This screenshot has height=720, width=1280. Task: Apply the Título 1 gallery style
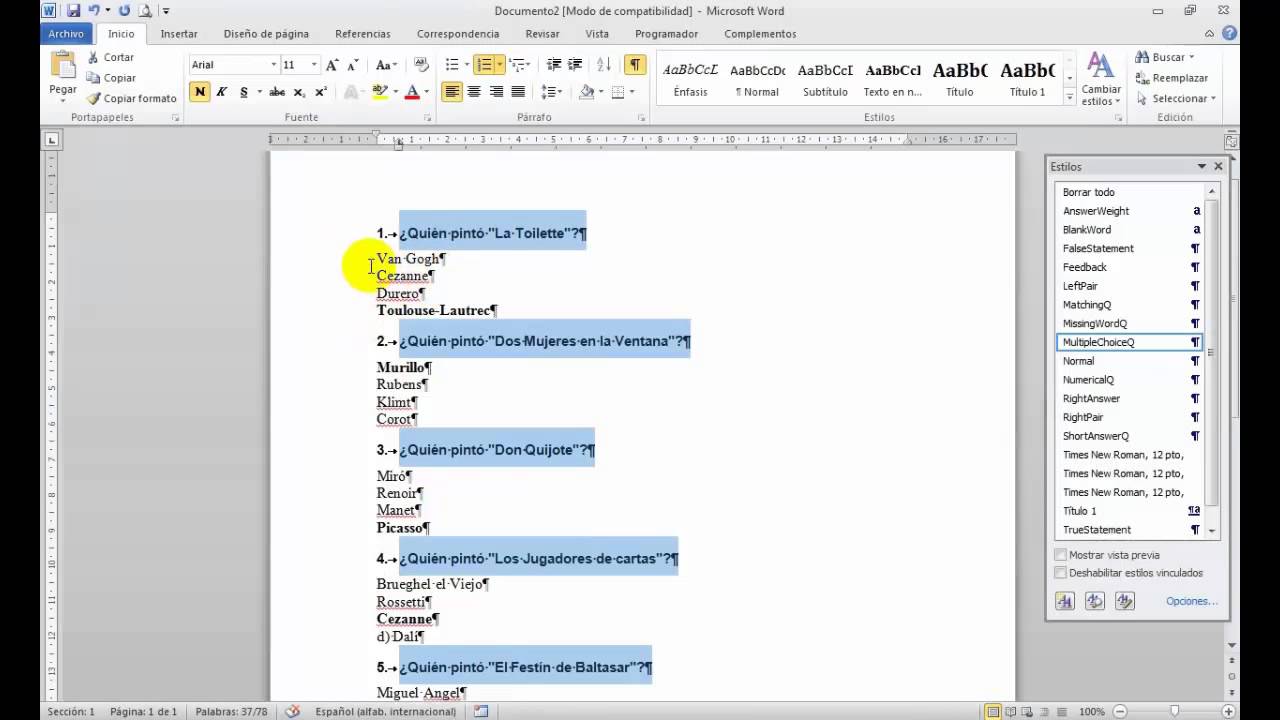coord(1027,79)
